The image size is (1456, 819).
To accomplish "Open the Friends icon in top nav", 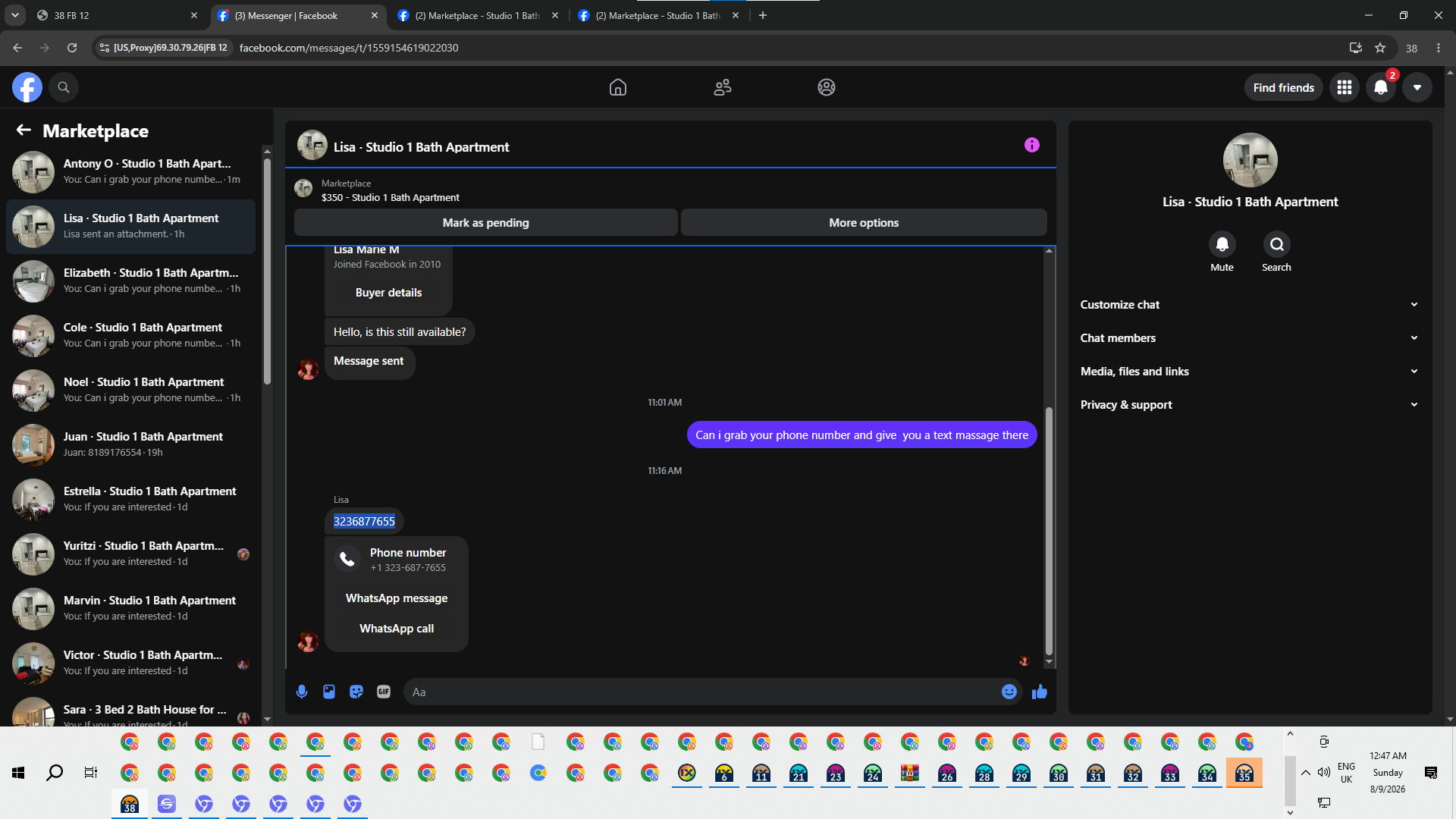I will point(723,87).
